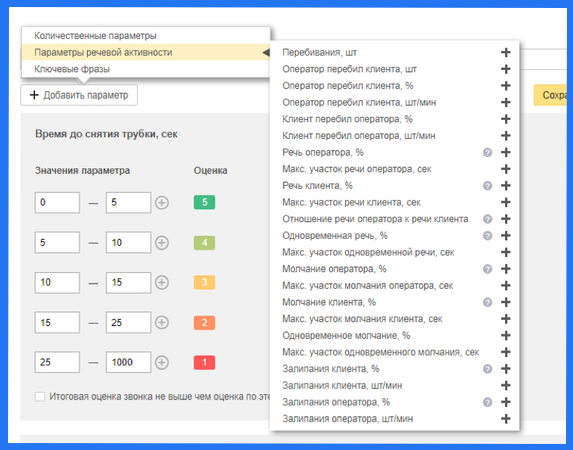573x450 pixels.
Task: Click plus for Залипания оператора, шт/мин
Action: point(505,419)
